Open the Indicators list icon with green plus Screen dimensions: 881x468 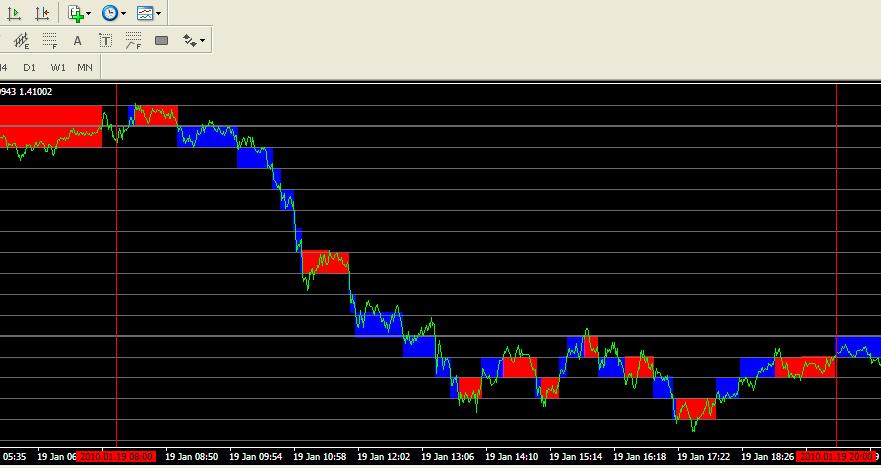click(76, 13)
